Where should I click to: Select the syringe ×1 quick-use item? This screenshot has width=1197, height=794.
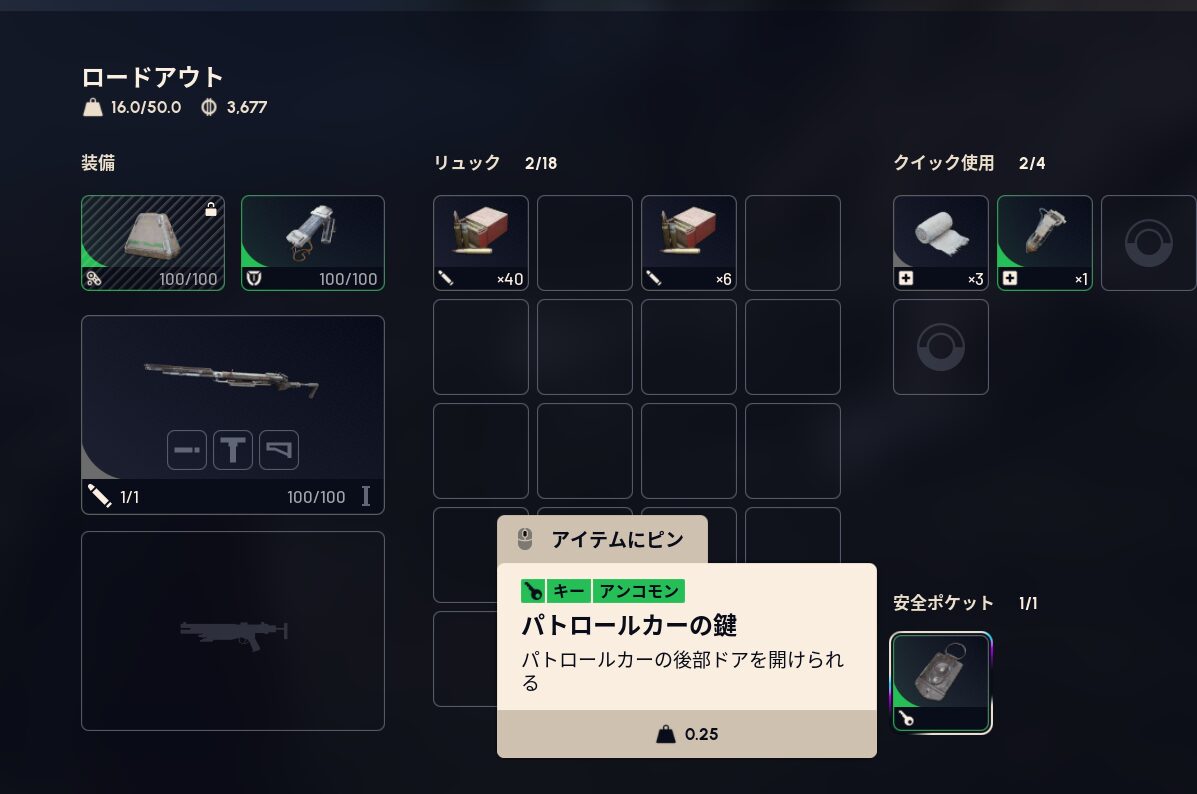coord(1044,243)
